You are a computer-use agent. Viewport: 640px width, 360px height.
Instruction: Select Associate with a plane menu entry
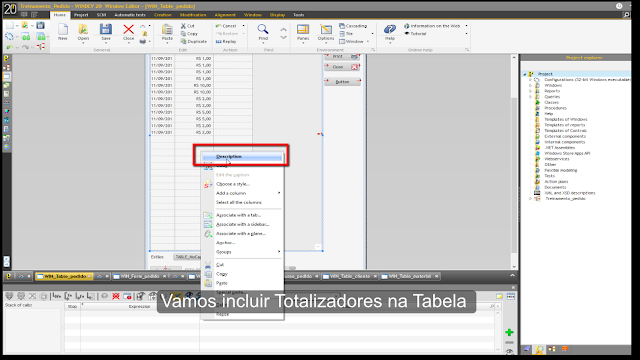coord(242,233)
